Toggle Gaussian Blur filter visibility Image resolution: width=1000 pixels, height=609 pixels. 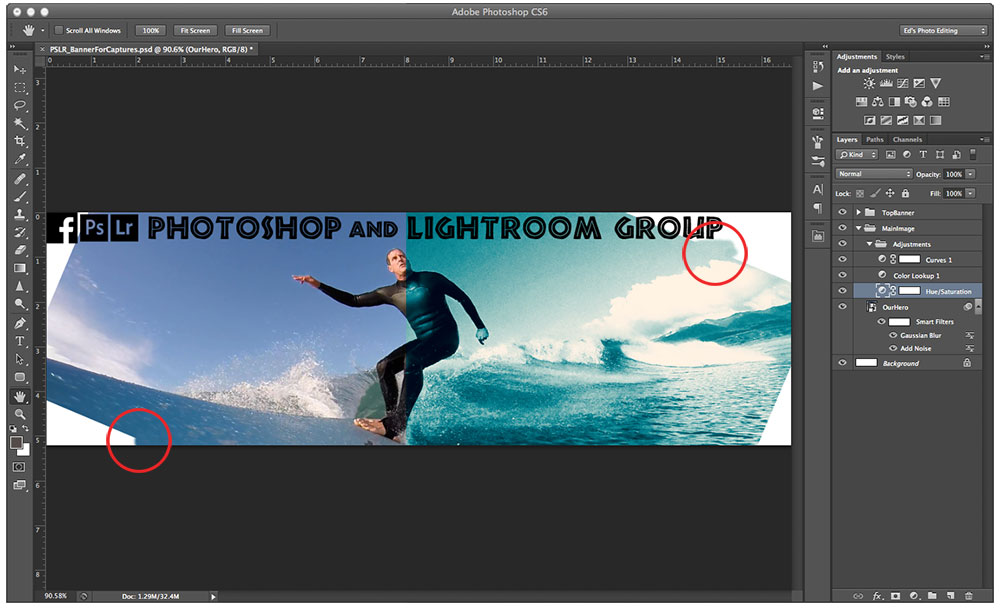[893, 335]
